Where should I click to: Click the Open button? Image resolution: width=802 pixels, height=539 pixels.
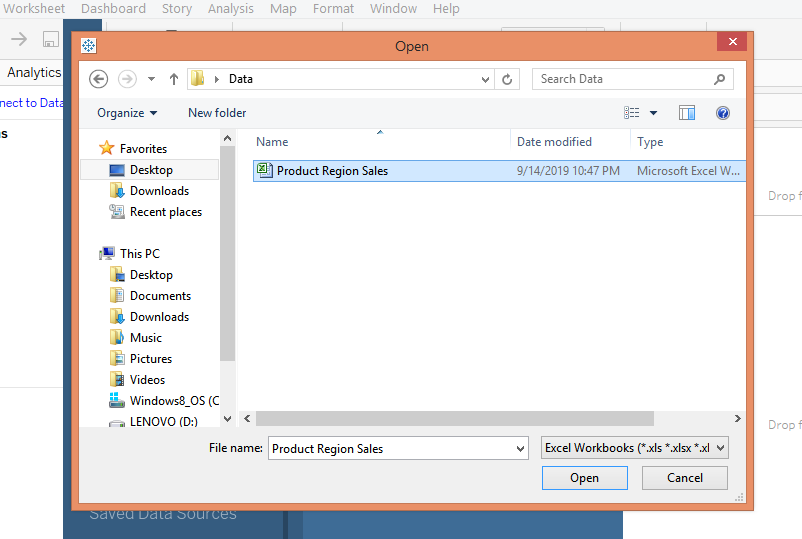pyautogui.click(x=585, y=478)
